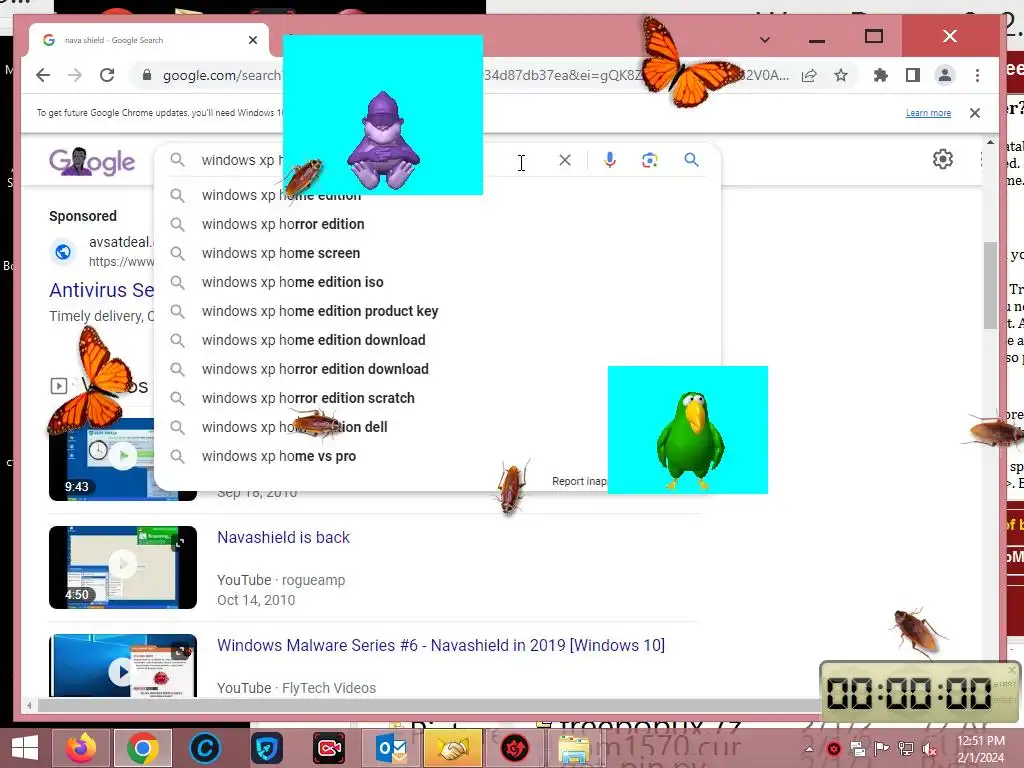
Task: Play the 4:50 video thumbnail
Action: (x=123, y=568)
